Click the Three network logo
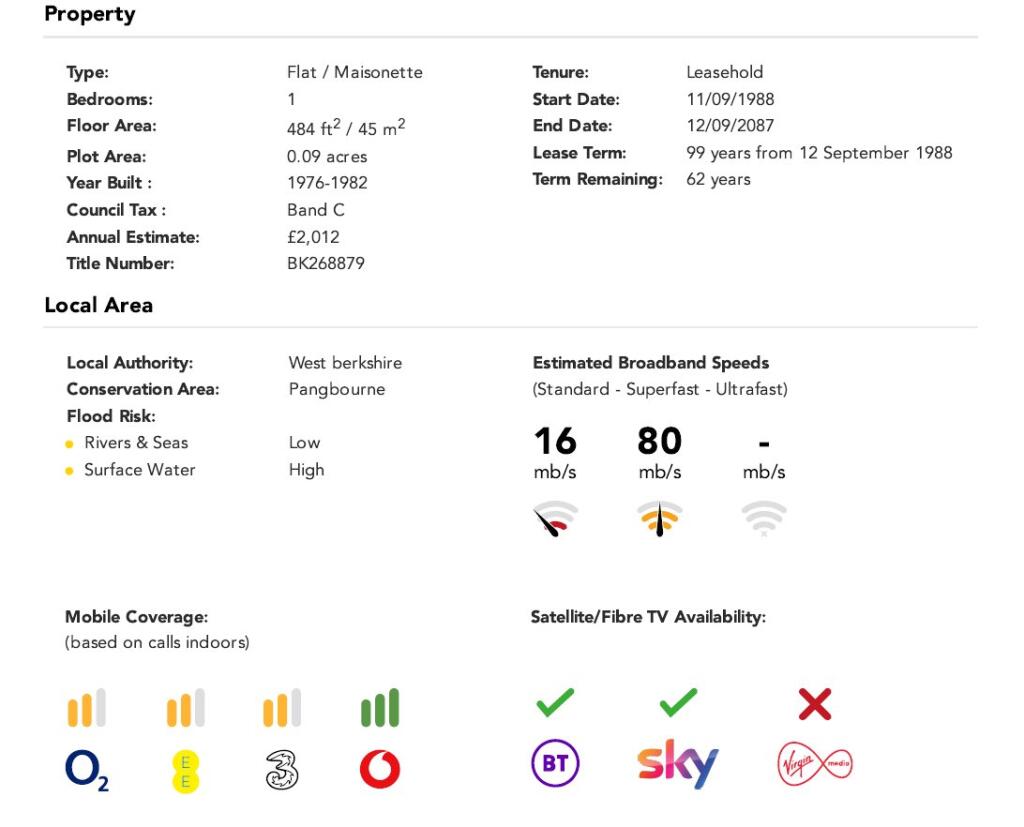Image resolution: width=1024 pixels, height=827 pixels. 283,770
